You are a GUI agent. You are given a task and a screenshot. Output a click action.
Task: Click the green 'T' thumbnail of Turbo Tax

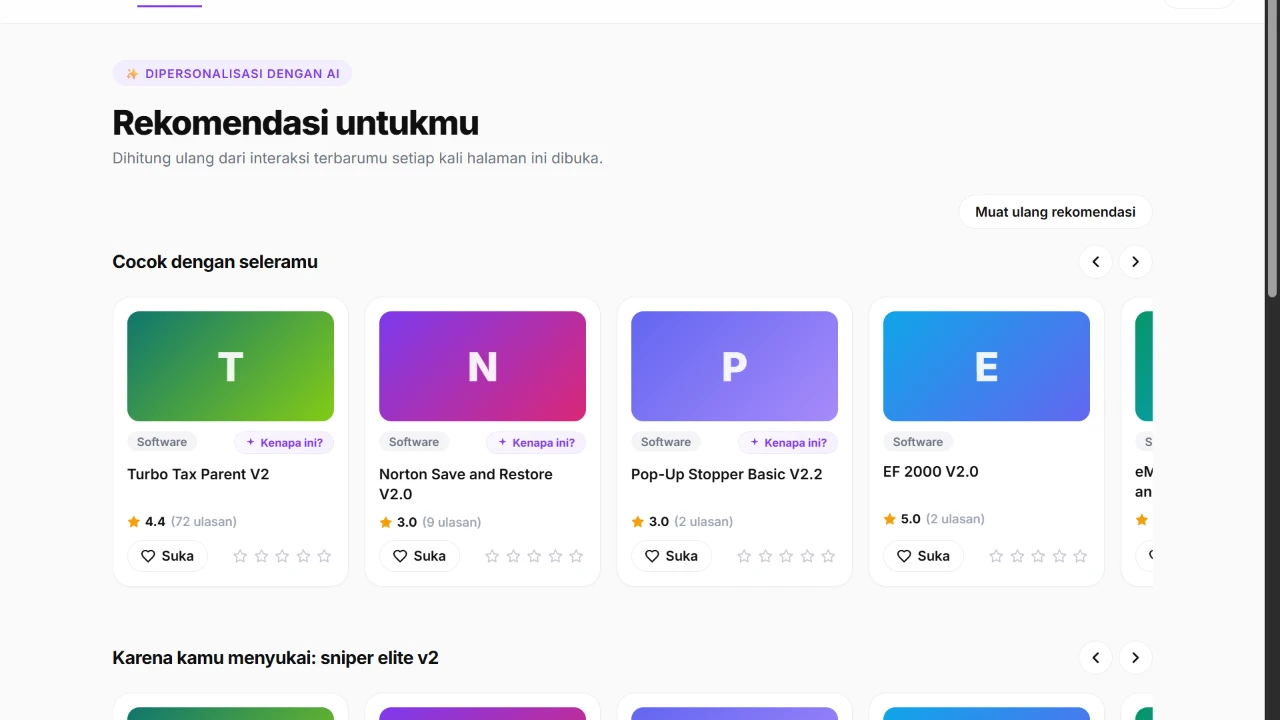point(230,366)
